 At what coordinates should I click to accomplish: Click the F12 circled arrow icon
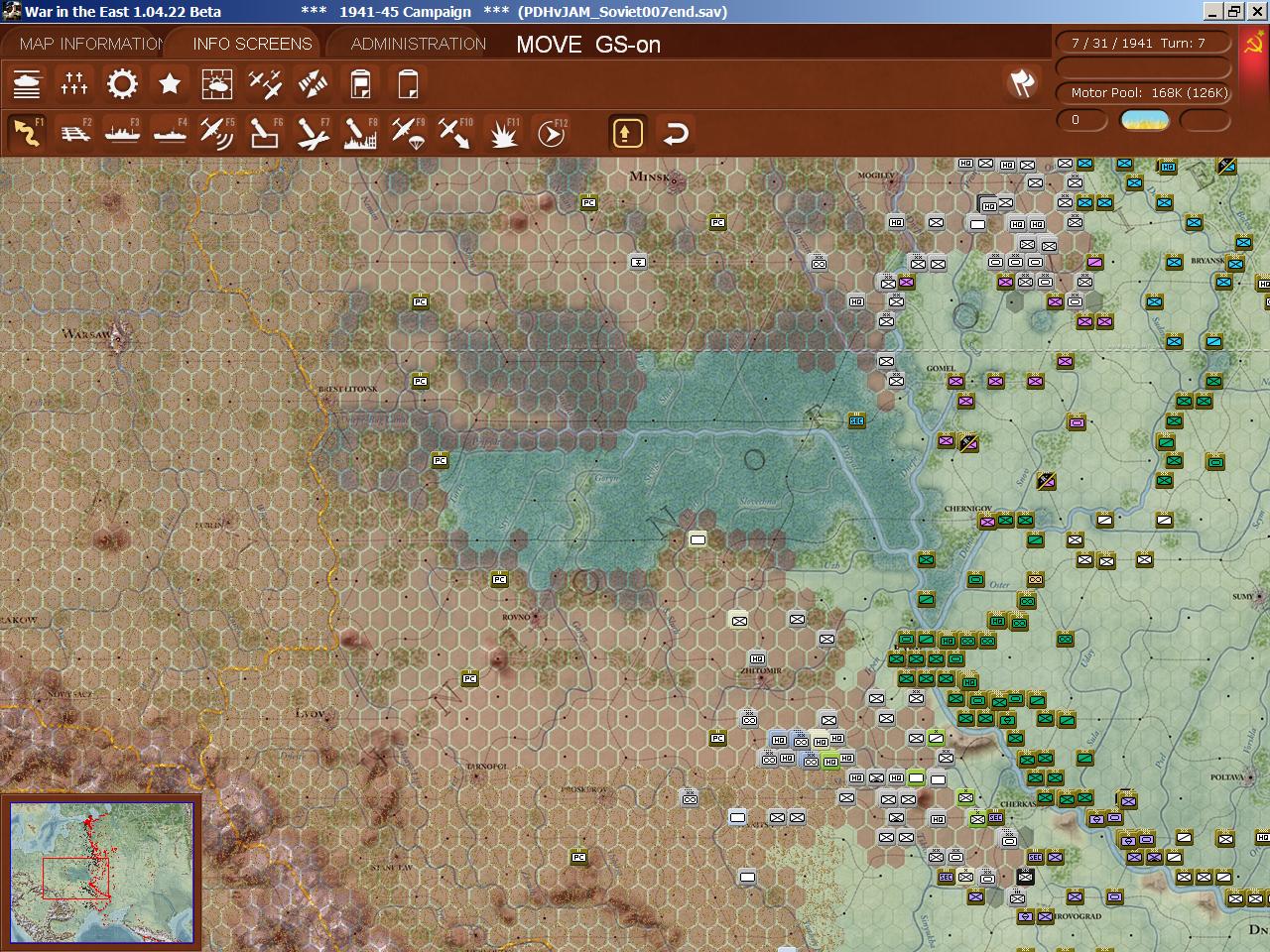point(551,133)
